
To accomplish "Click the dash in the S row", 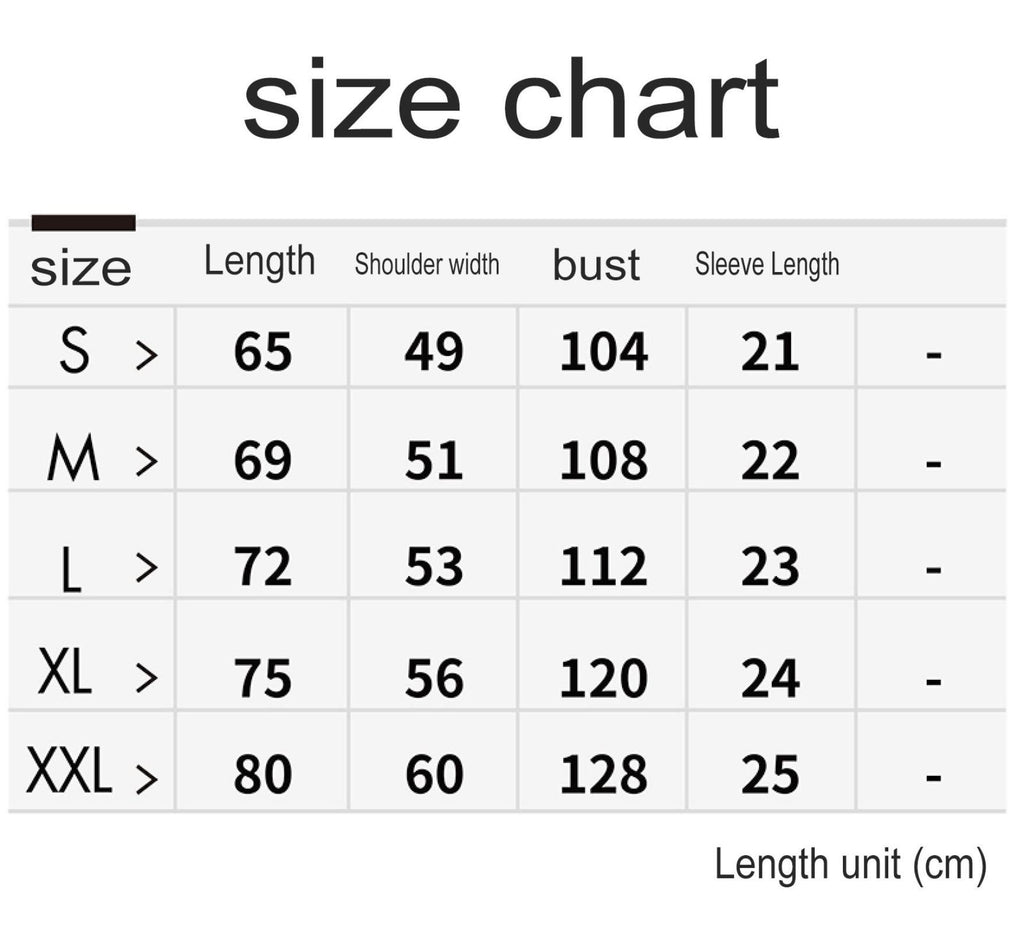I will coord(934,354).
